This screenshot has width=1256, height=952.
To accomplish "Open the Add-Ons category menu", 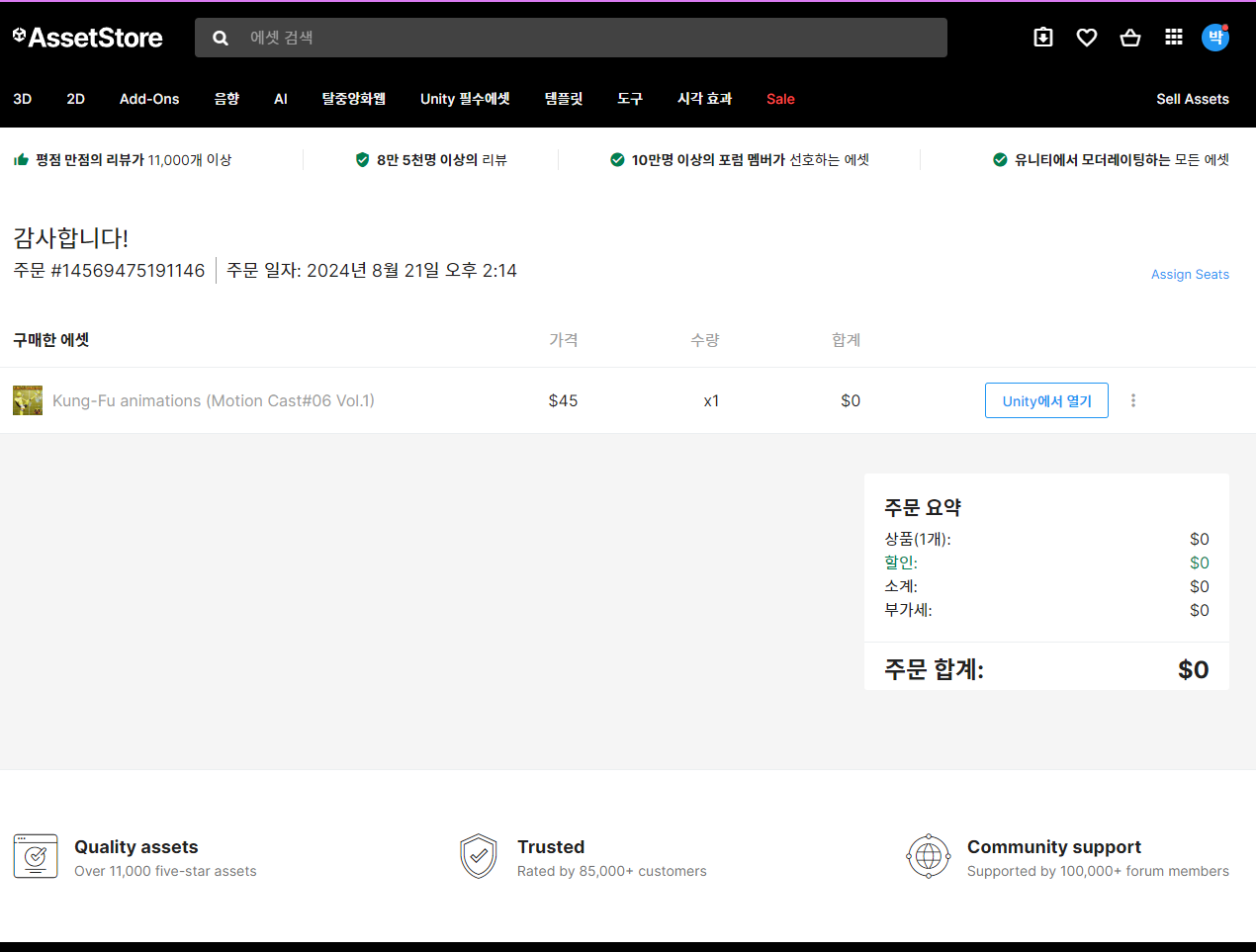I will tap(149, 99).
